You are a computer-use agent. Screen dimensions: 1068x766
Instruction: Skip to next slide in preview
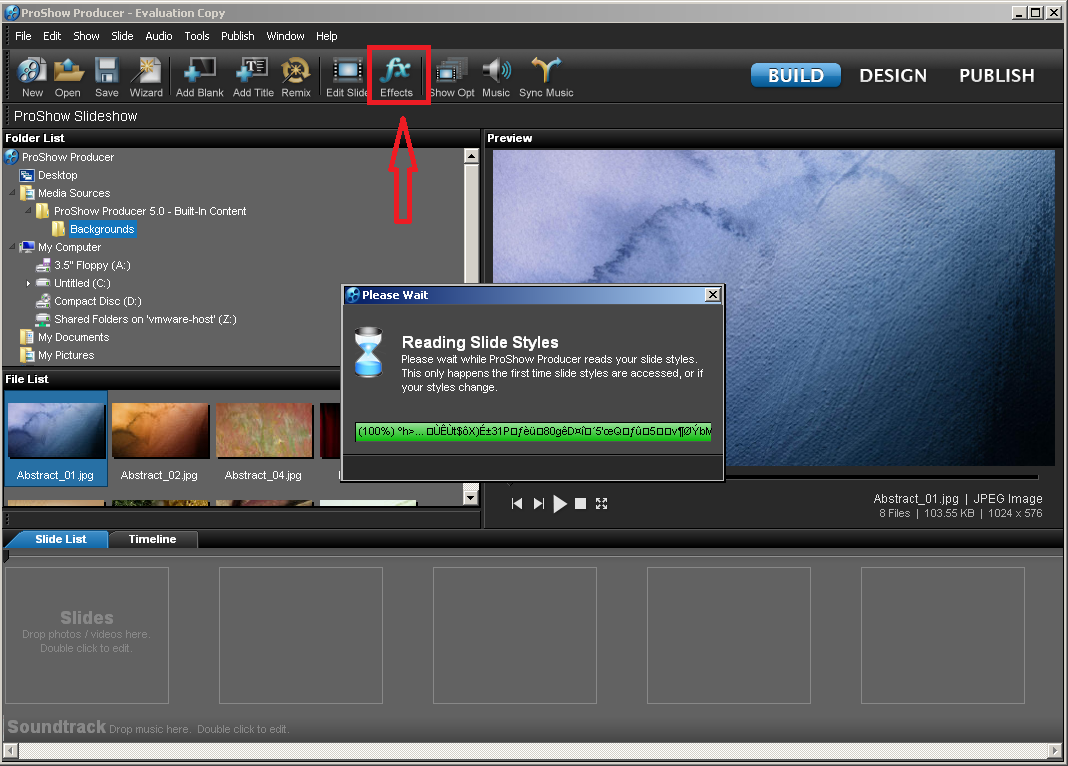539,504
